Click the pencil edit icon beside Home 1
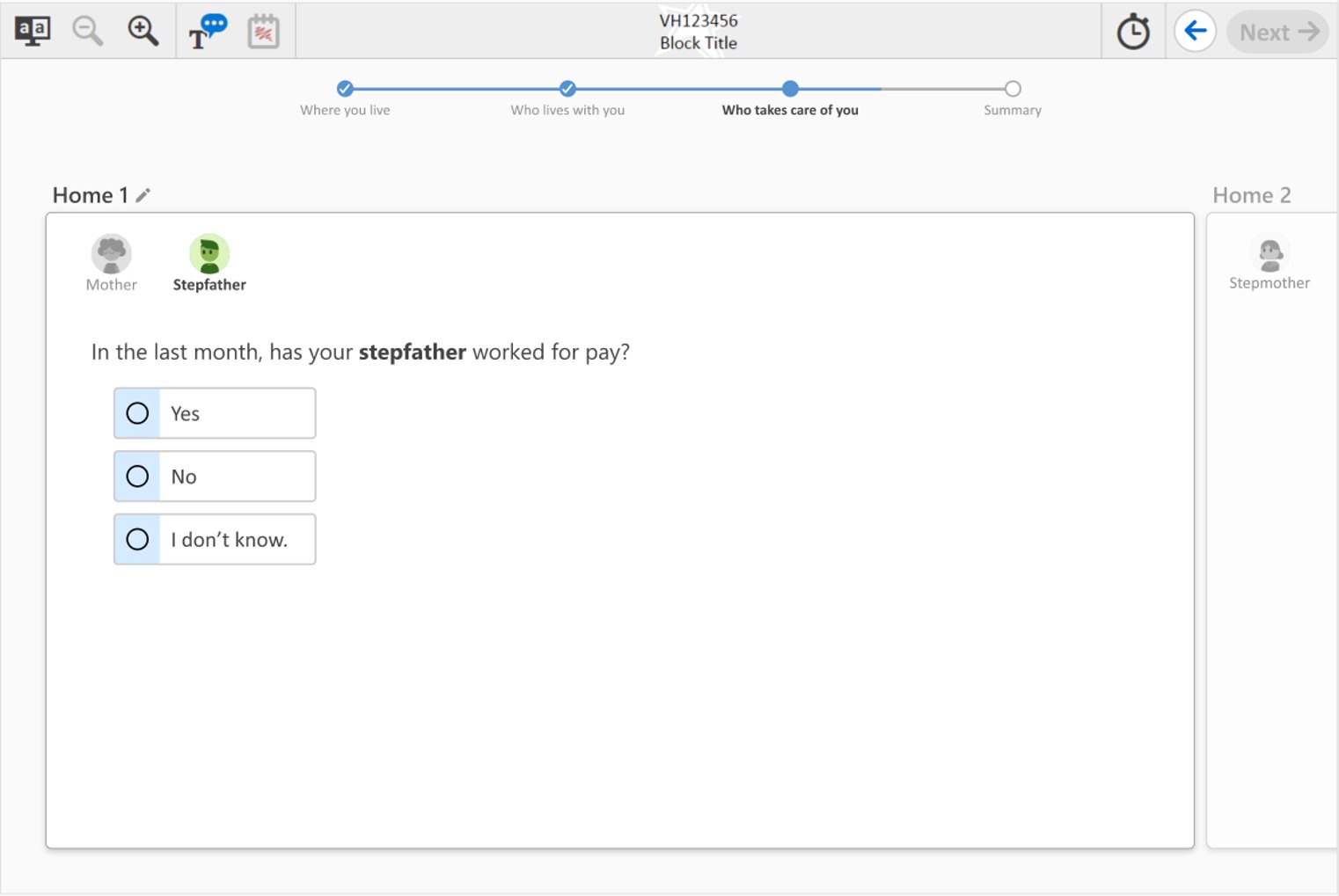This screenshot has height=896, width=1339. [143, 195]
